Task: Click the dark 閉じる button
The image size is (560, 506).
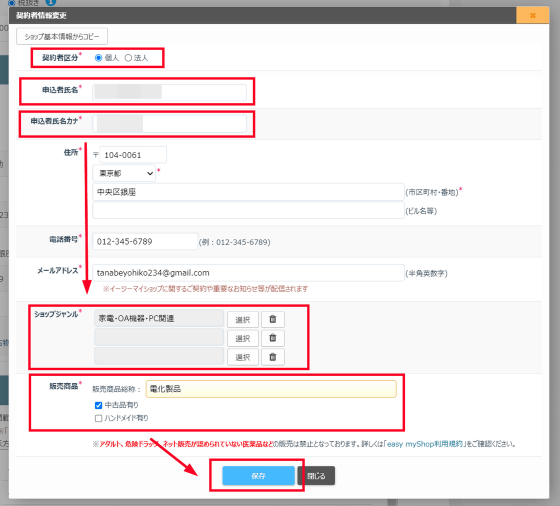Action: [x=316, y=476]
